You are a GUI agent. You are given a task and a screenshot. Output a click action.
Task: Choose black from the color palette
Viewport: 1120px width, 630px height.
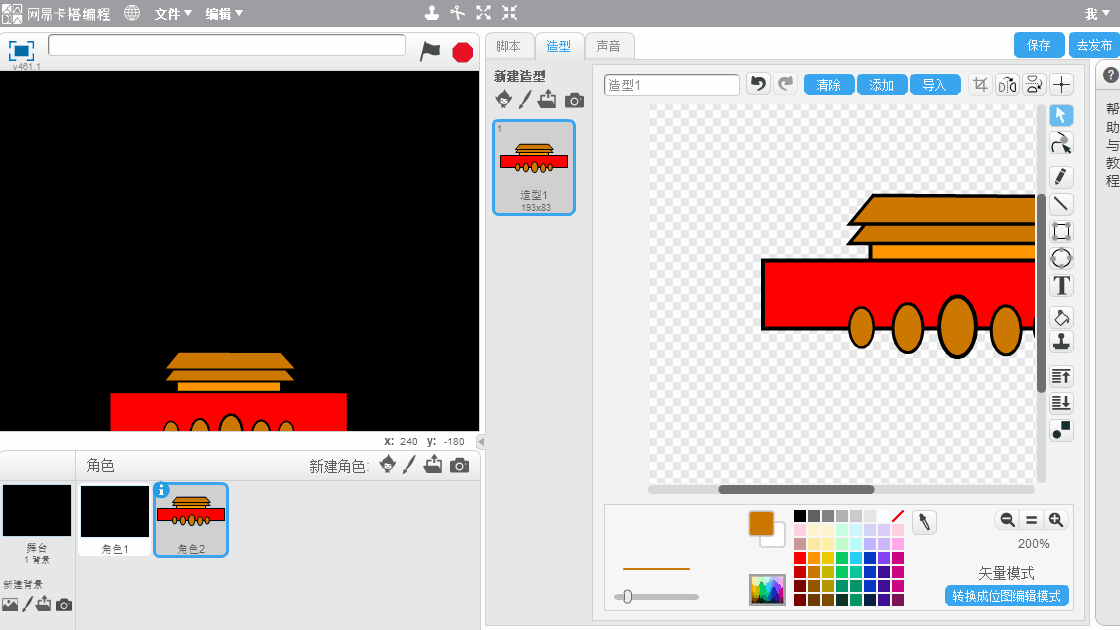(800, 516)
